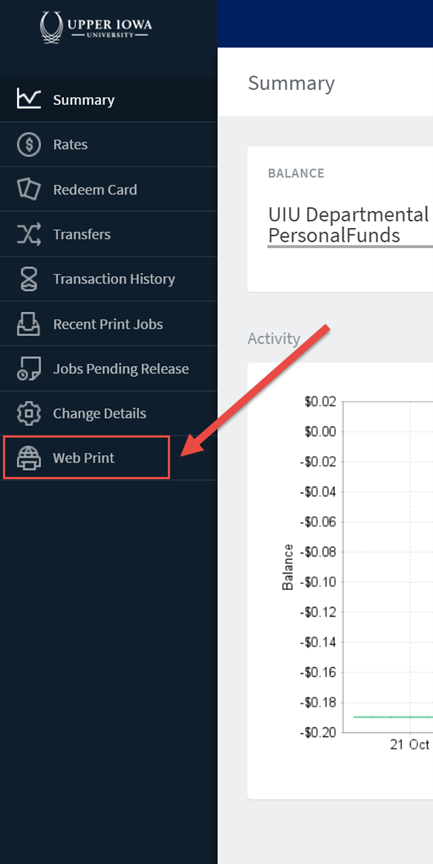The width and height of the screenshot is (433, 864).
Task: Click the Change Details gear icon
Action: 29,413
